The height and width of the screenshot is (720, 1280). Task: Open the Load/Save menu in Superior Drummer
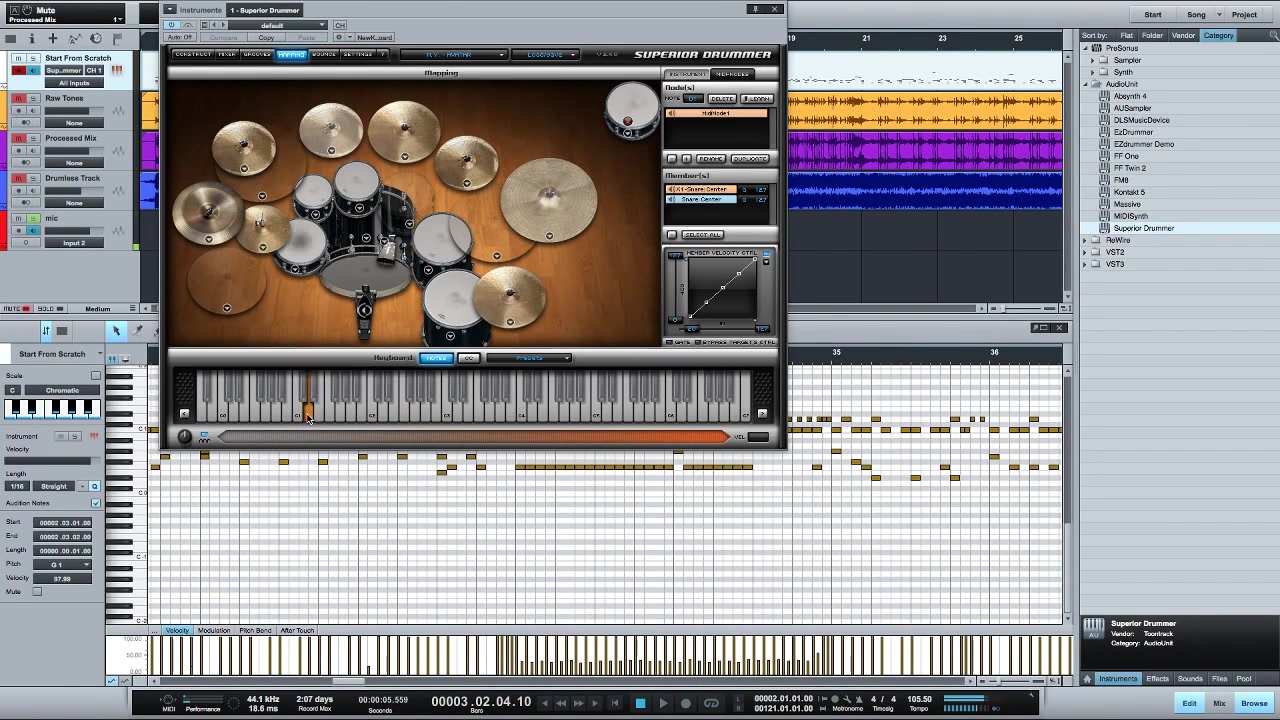546,54
